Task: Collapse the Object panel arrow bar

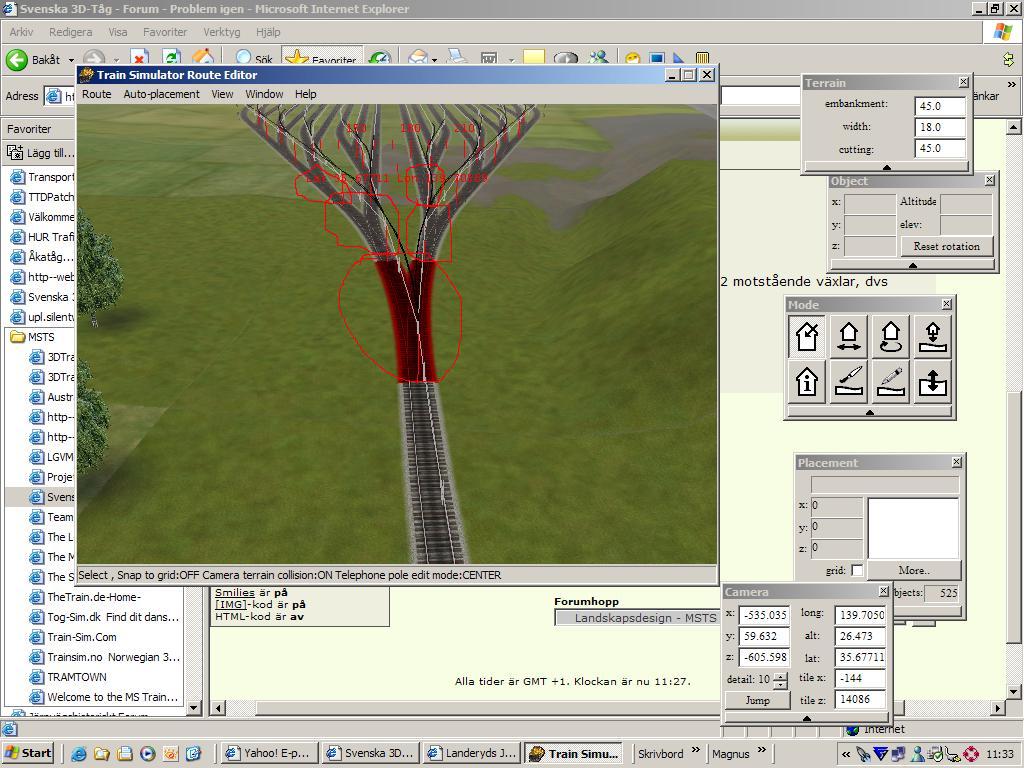Action: tap(912, 265)
